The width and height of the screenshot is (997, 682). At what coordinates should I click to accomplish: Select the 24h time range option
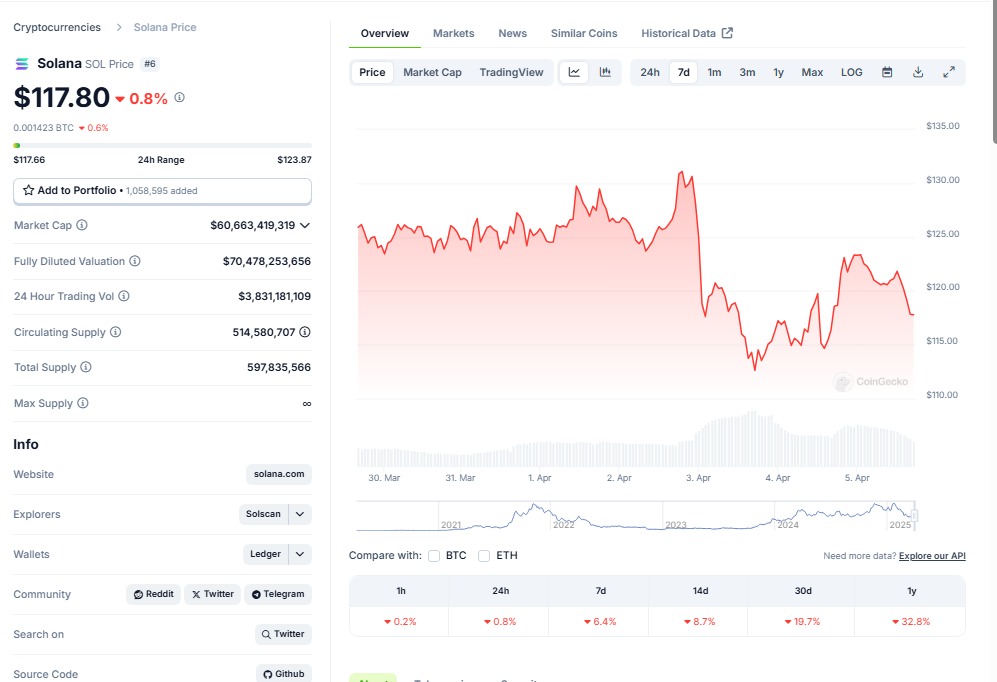(x=650, y=72)
